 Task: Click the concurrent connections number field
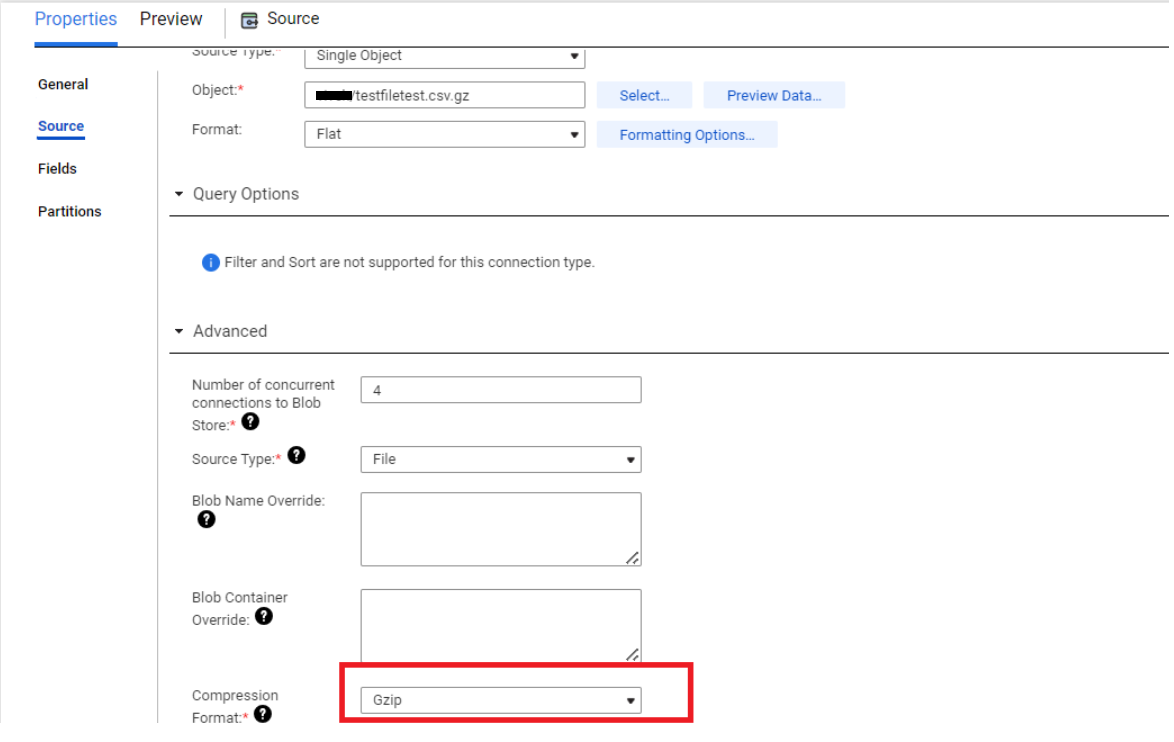(501, 390)
